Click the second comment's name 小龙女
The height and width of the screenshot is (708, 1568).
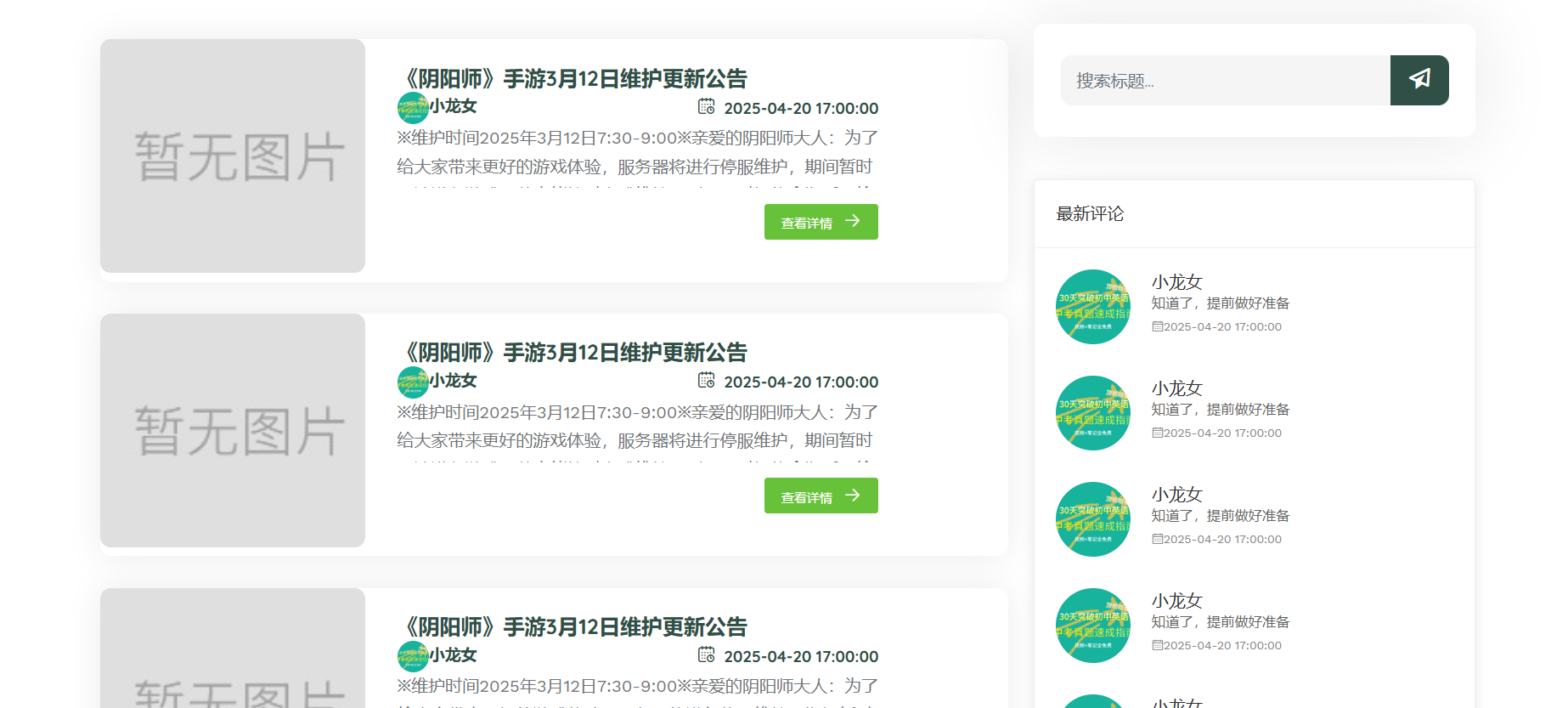pos(1177,388)
